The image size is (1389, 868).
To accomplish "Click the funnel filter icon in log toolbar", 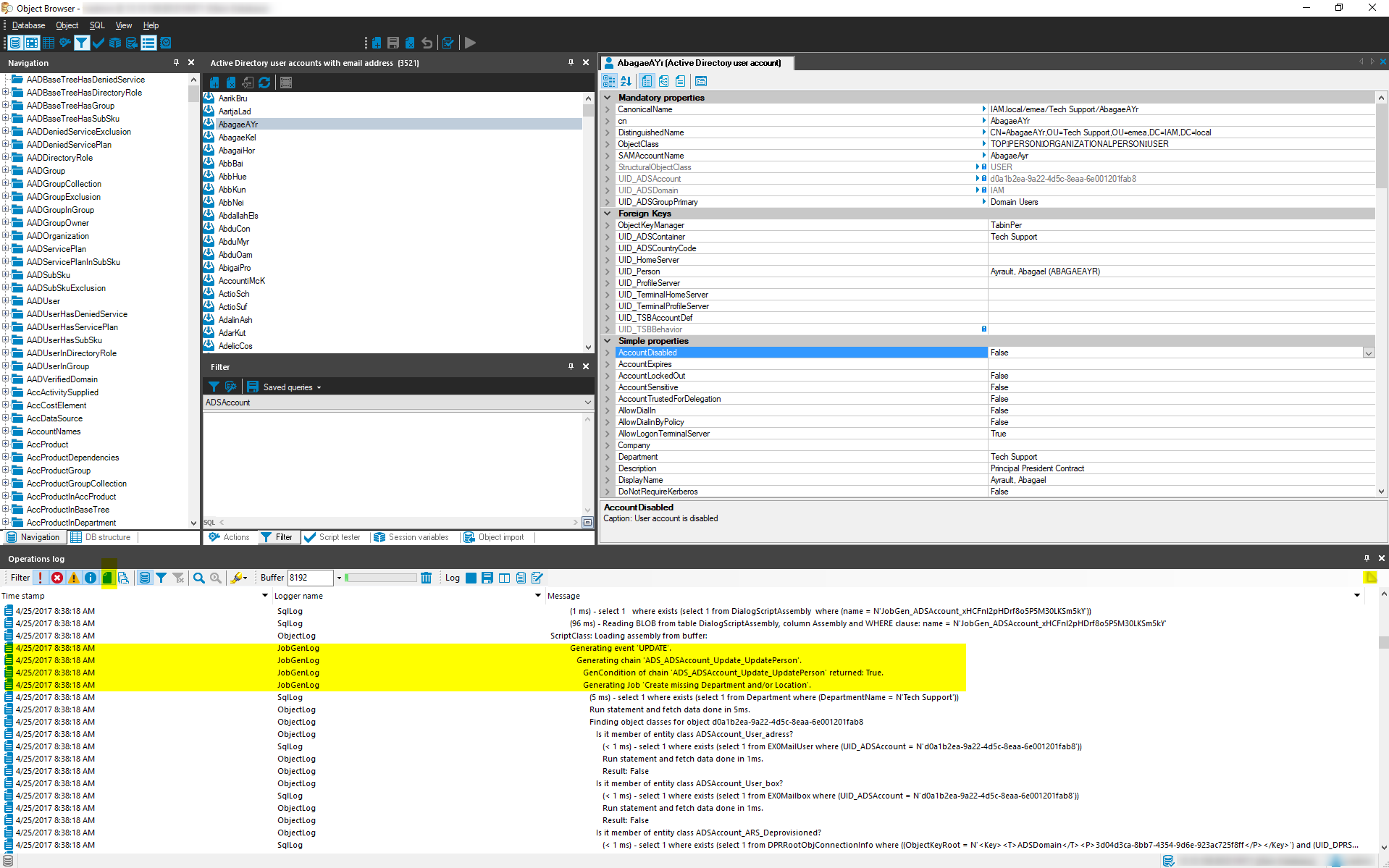I will 161,578.
